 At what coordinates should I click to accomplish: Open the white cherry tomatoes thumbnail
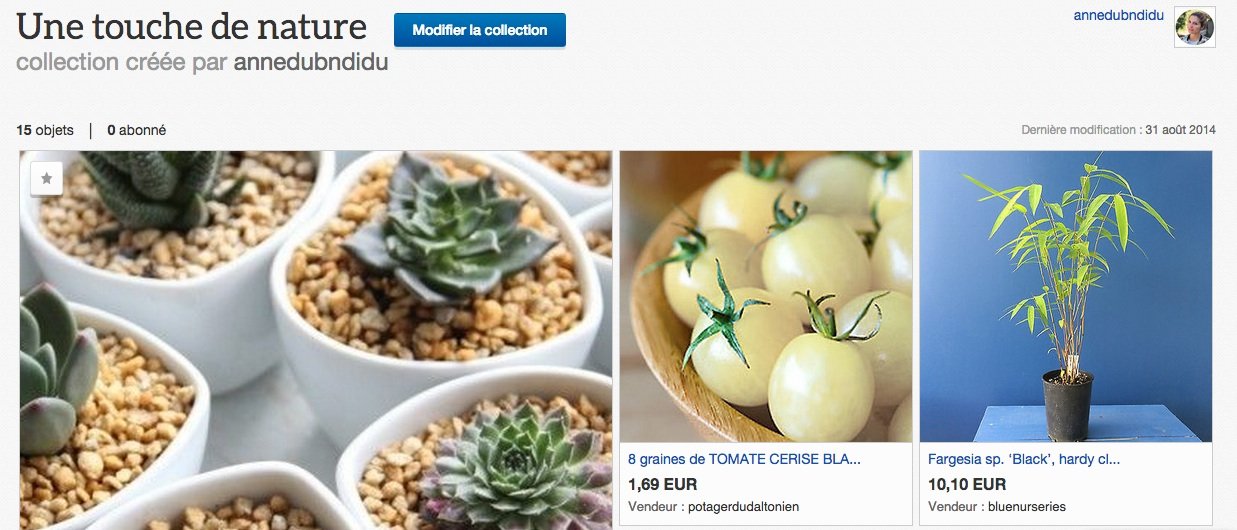coord(766,297)
